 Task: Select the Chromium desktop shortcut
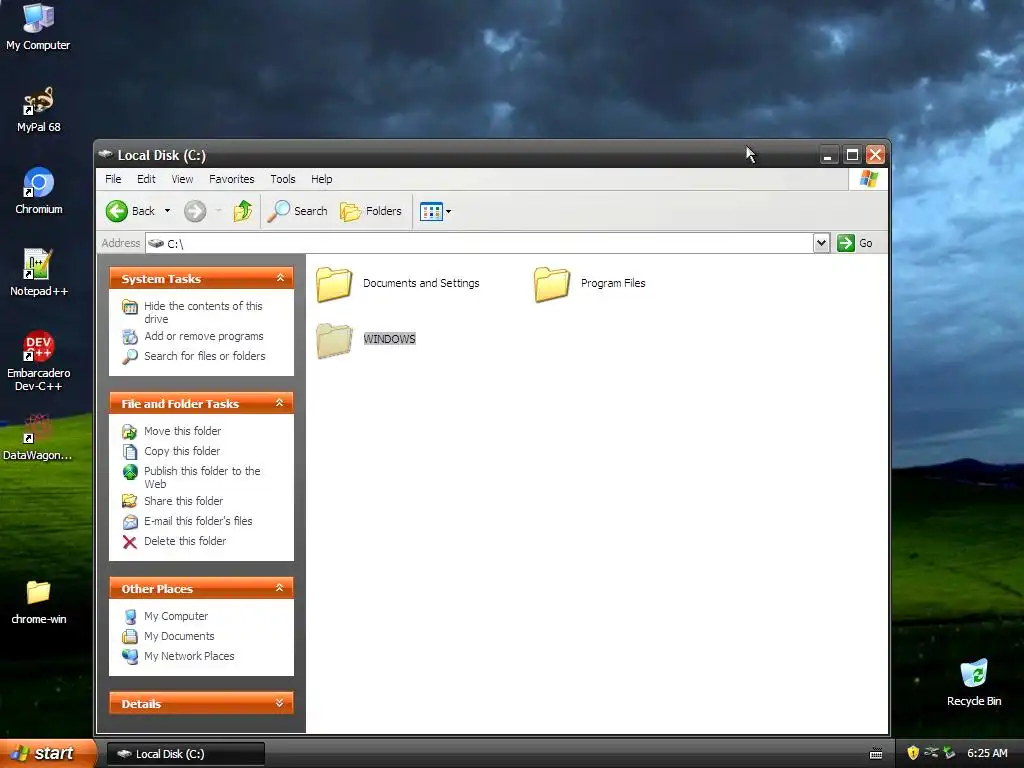(38, 191)
